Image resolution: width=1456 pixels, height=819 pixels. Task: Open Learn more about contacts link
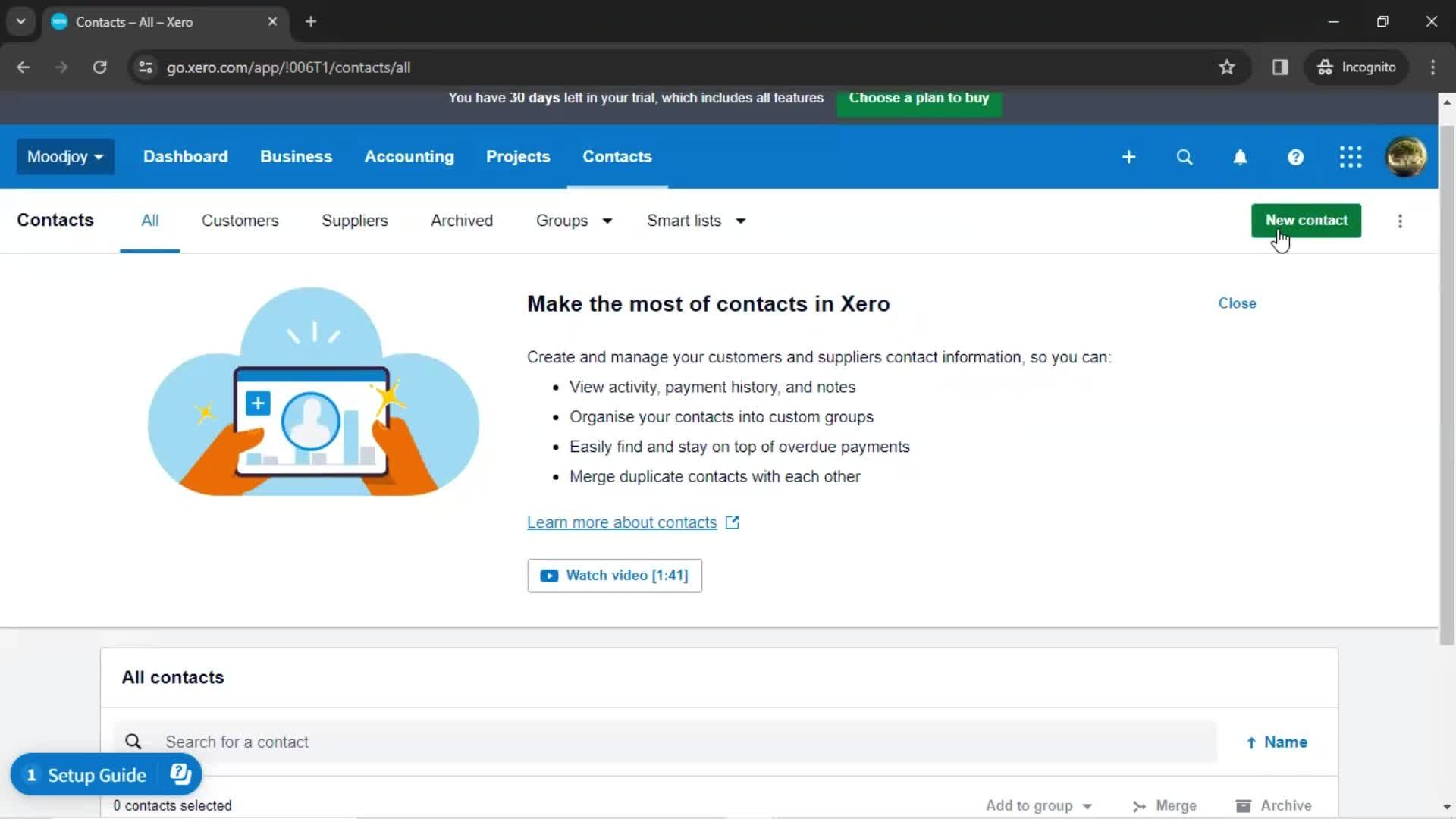tap(621, 522)
